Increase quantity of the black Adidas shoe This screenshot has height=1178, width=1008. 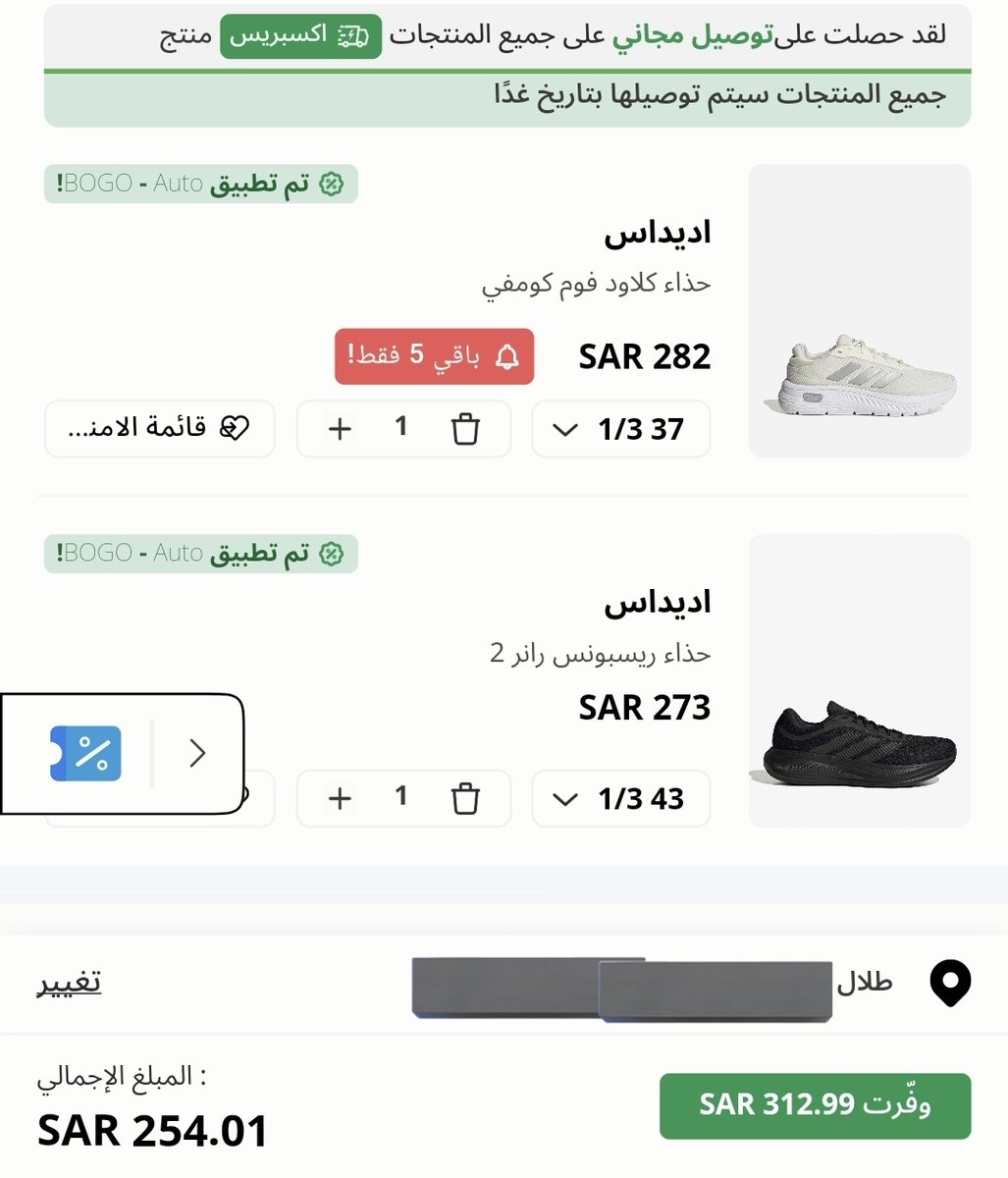coord(340,798)
